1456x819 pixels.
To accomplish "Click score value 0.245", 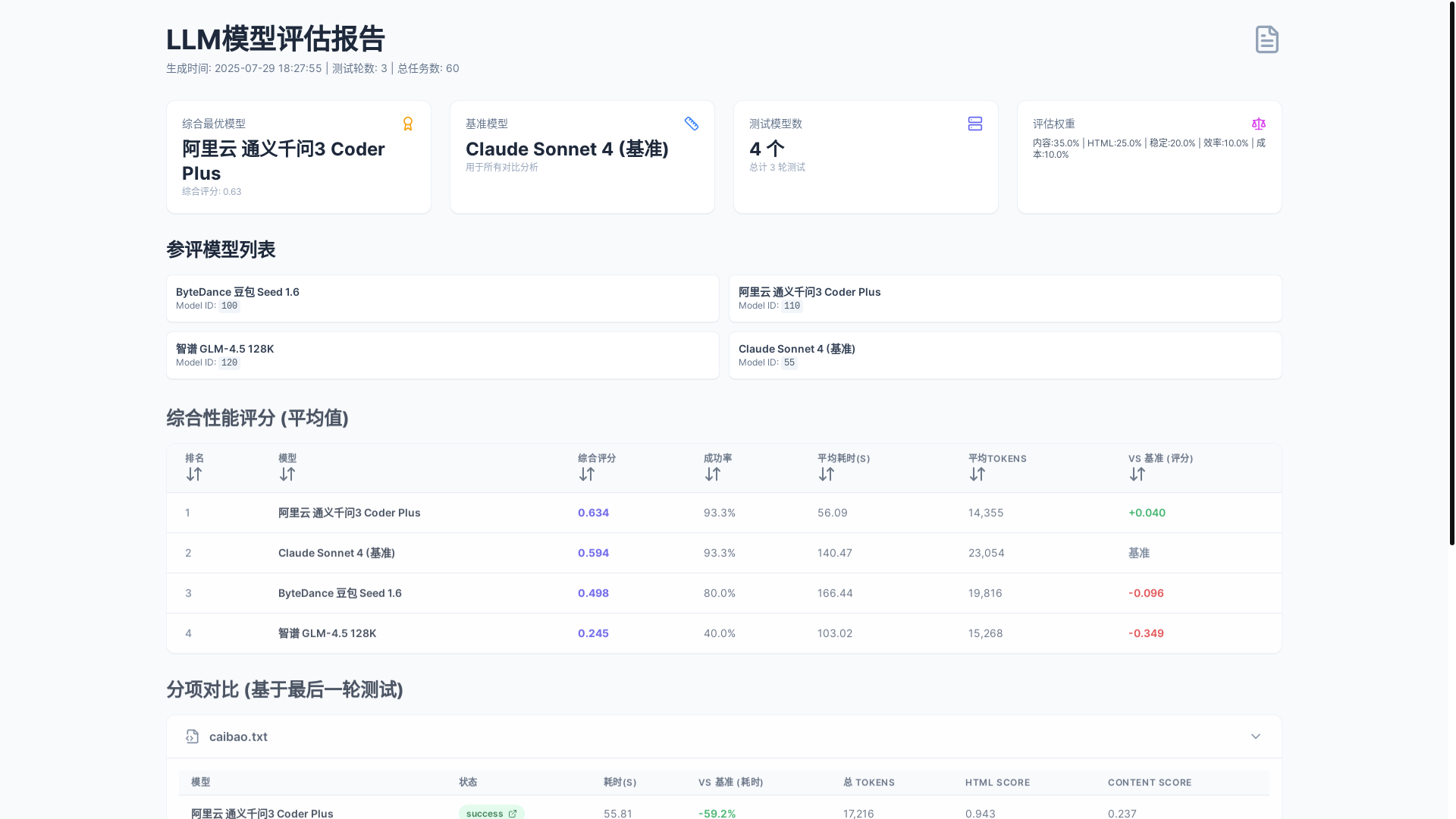I will point(593,633).
